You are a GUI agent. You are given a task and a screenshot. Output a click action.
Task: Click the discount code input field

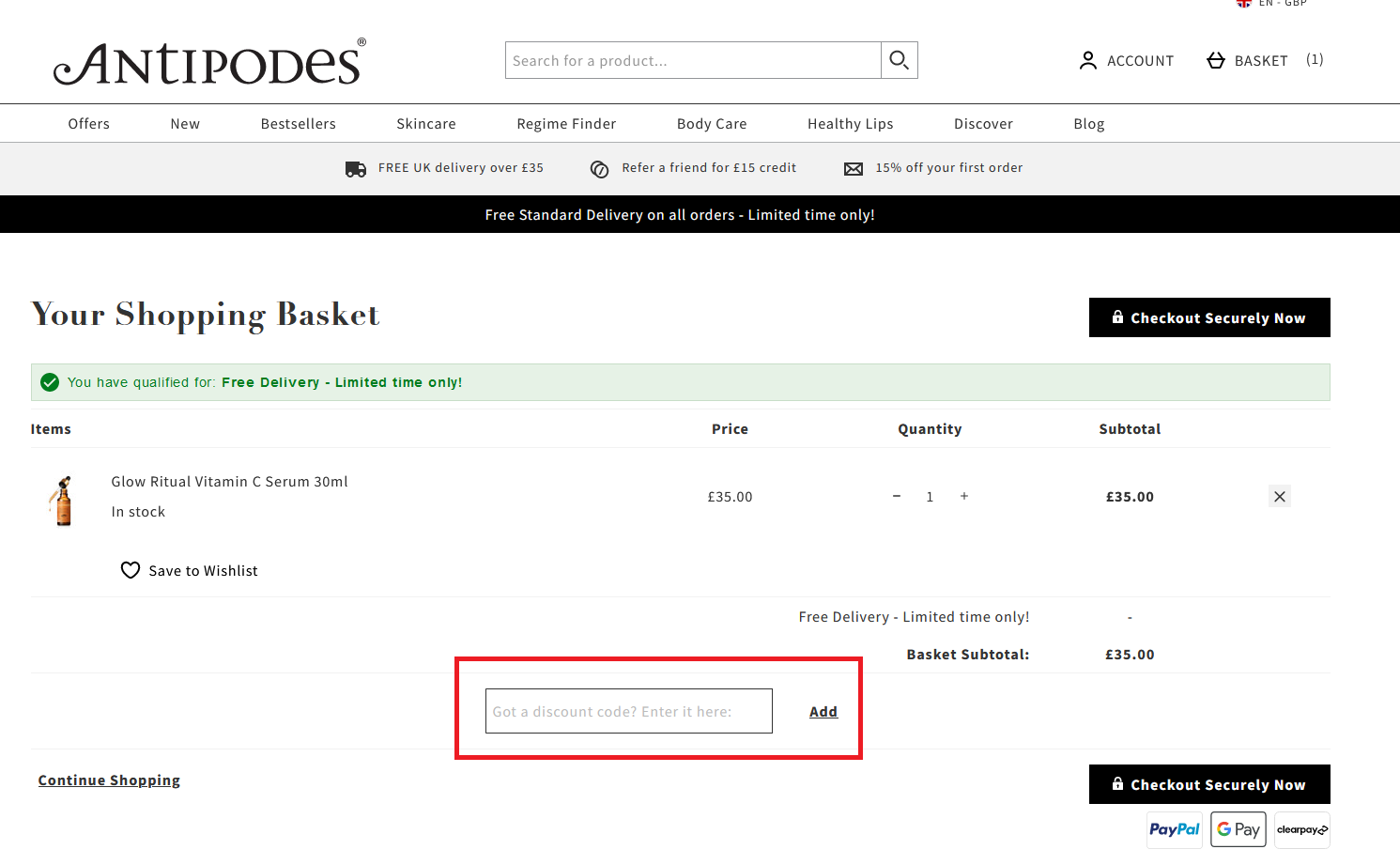[629, 711]
